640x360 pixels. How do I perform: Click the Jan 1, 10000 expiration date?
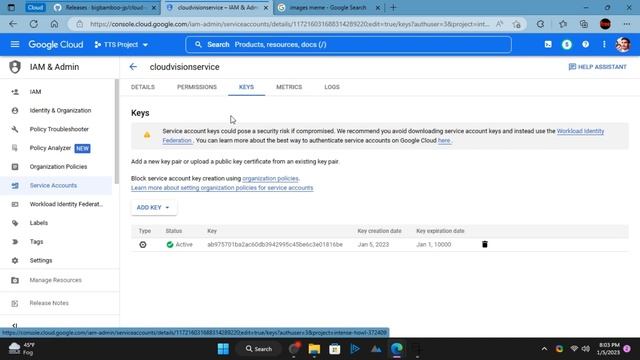433,244
